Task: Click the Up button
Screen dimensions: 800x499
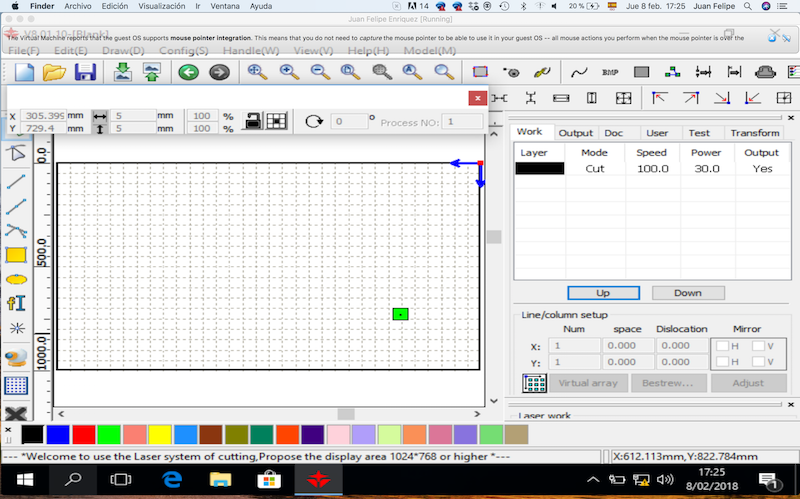Action: click(x=603, y=293)
